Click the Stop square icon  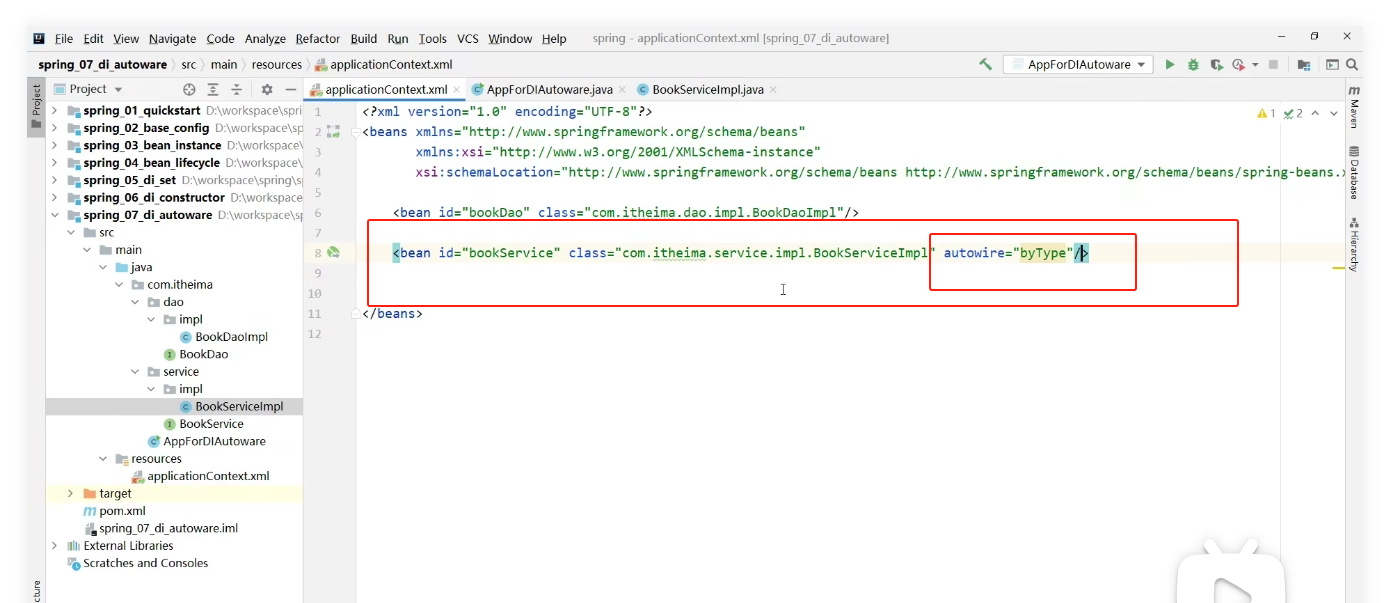1273,64
